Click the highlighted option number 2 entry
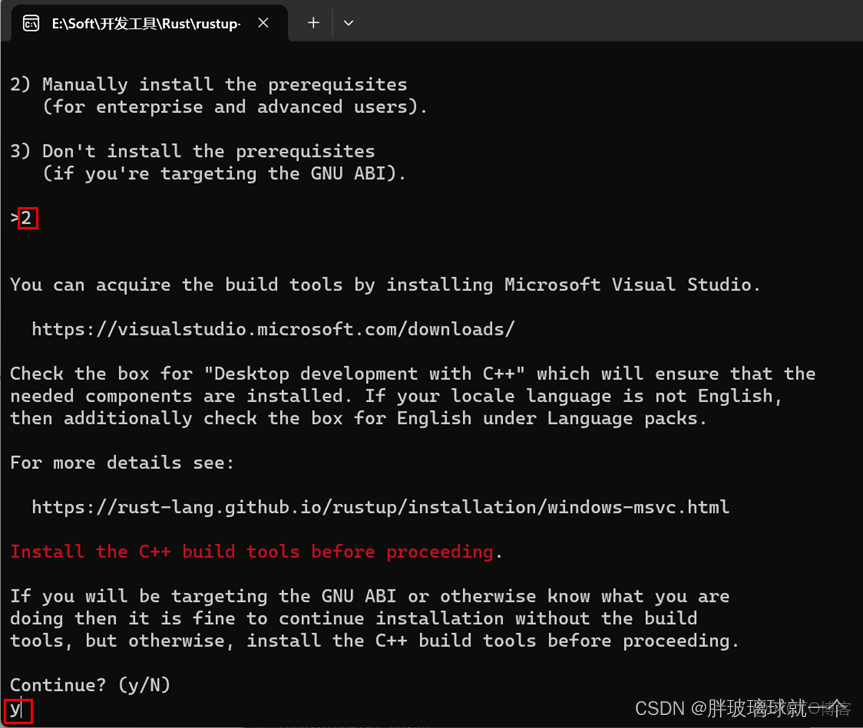863x728 pixels. tap(27, 217)
